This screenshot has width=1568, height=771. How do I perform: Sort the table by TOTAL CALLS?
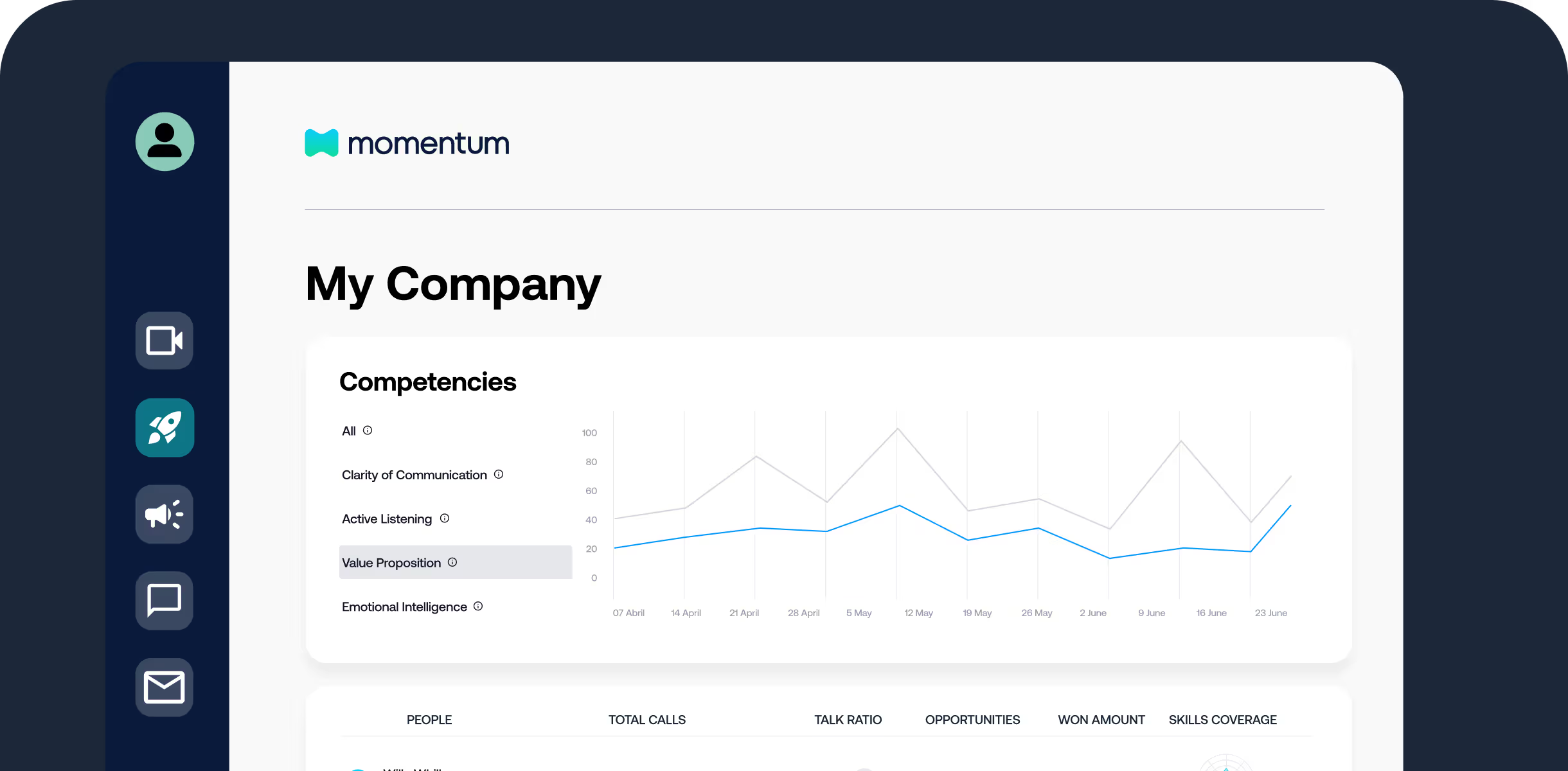(x=646, y=720)
